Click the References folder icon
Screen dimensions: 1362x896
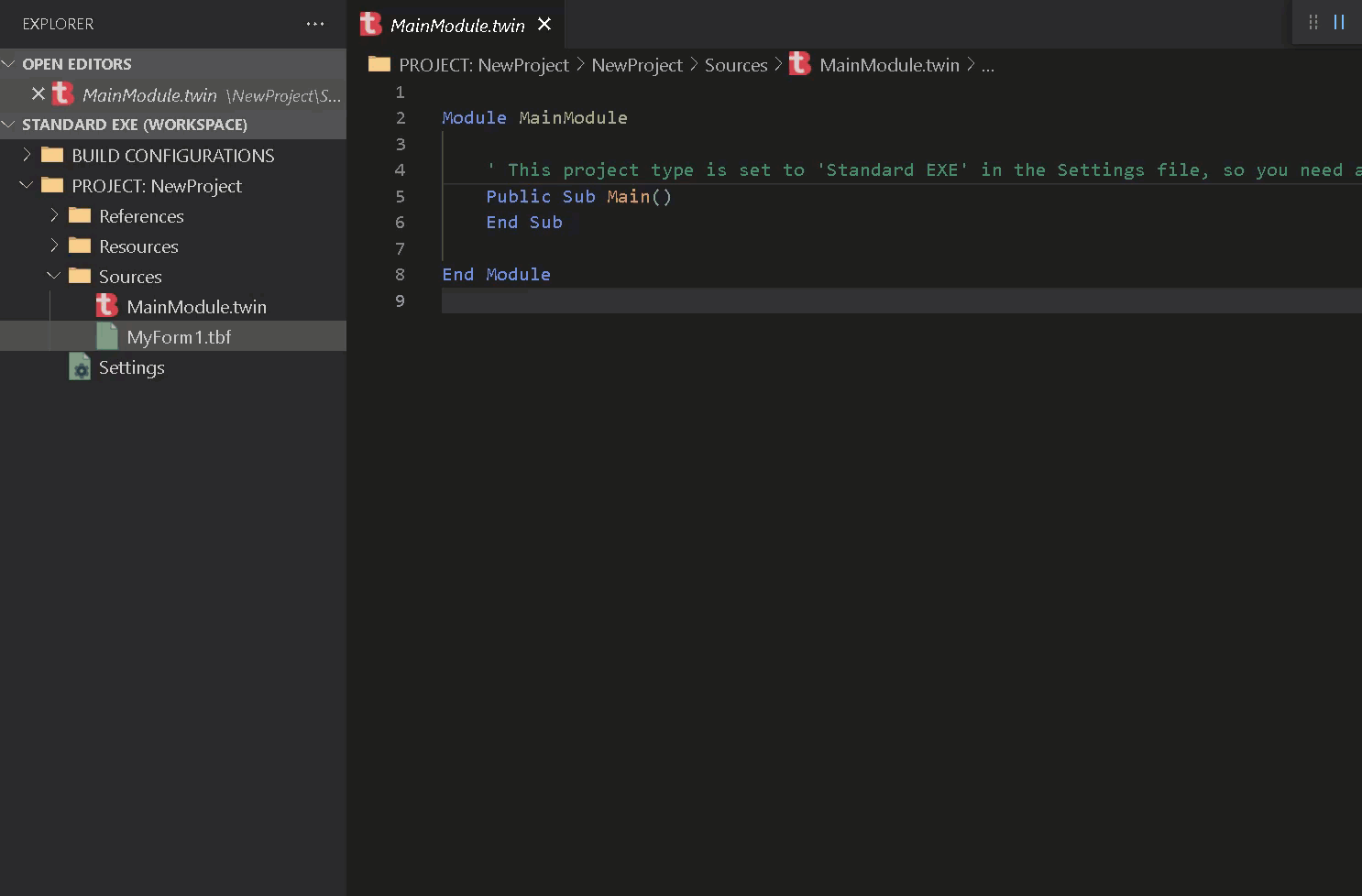pyautogui.click(x=81, y=215)
